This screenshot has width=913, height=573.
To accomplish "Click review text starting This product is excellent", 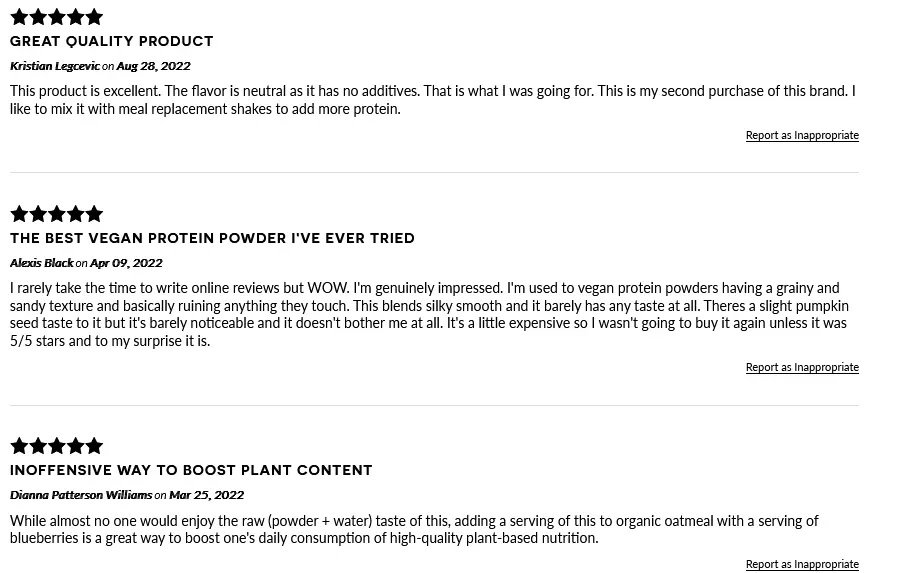I will (433, 100).
